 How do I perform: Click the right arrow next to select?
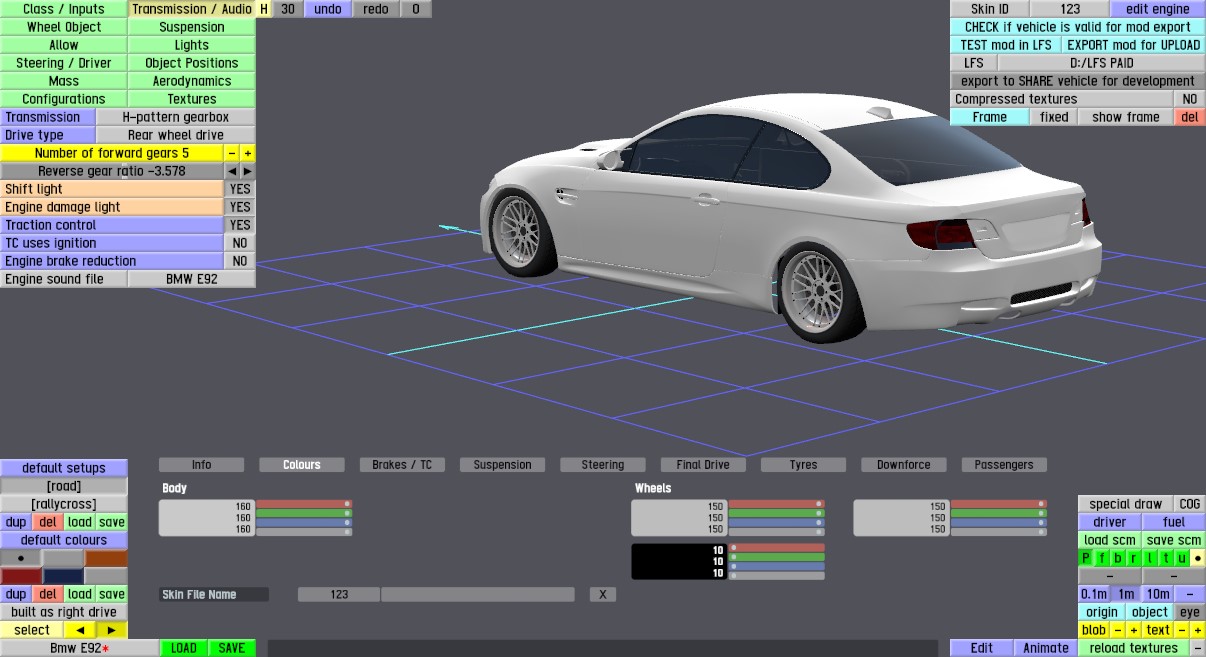pos(112,630)
